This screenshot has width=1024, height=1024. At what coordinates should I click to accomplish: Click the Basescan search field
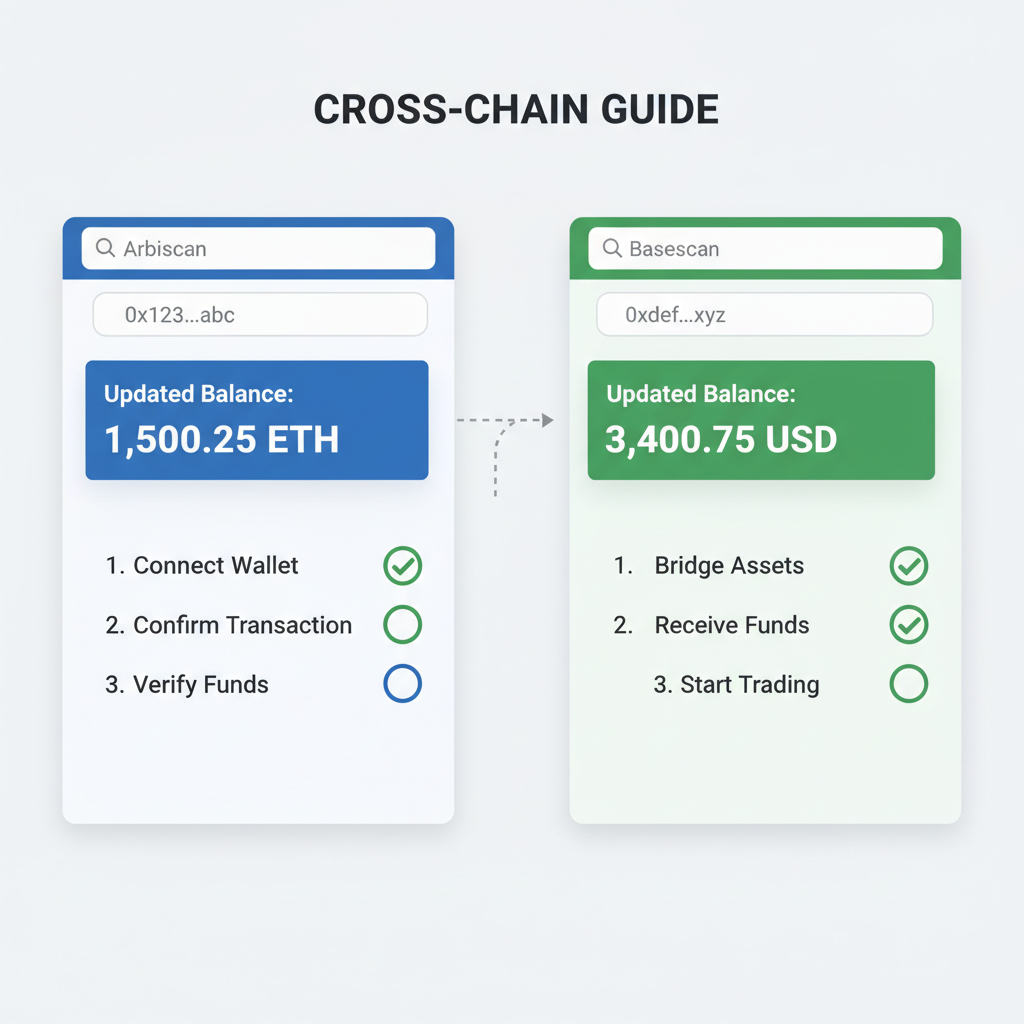(765, 248)
